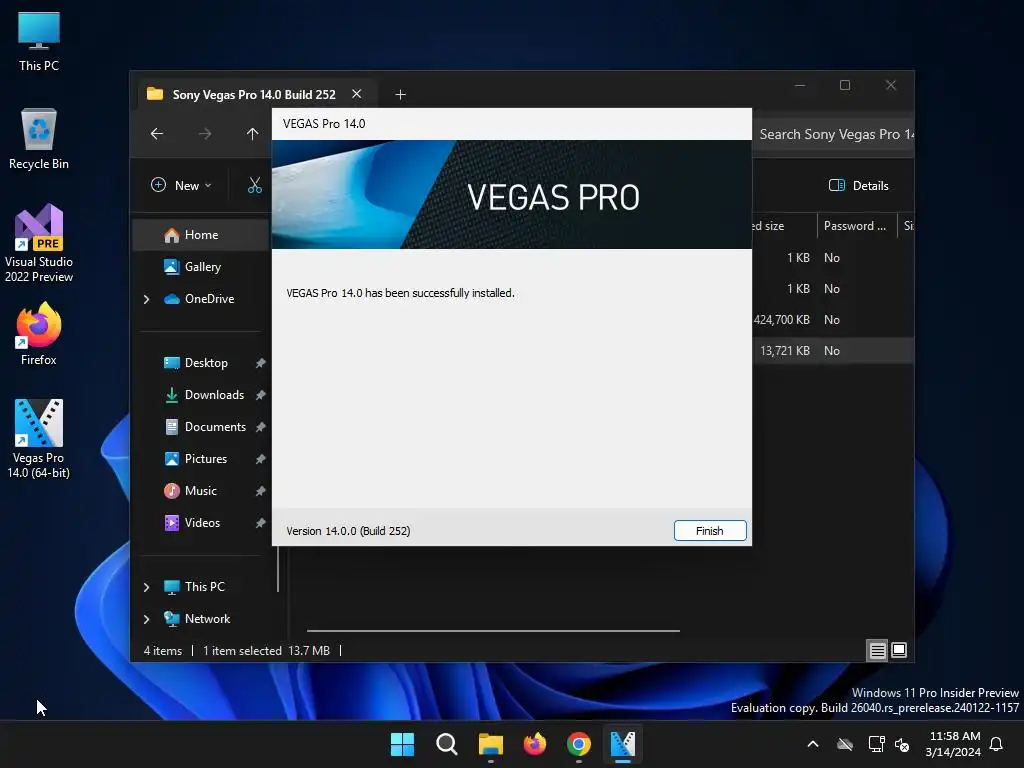Close the Sony Vegas Pro Explorer tab
This screenshot has width=1024, height=768.
click(x=357, y=94)
